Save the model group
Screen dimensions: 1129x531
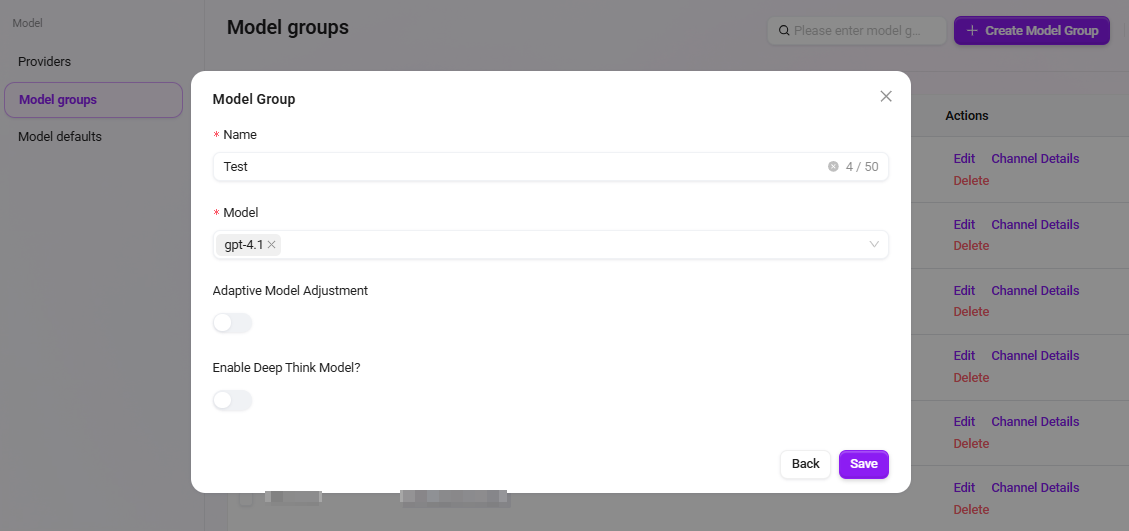coord(863,464)
